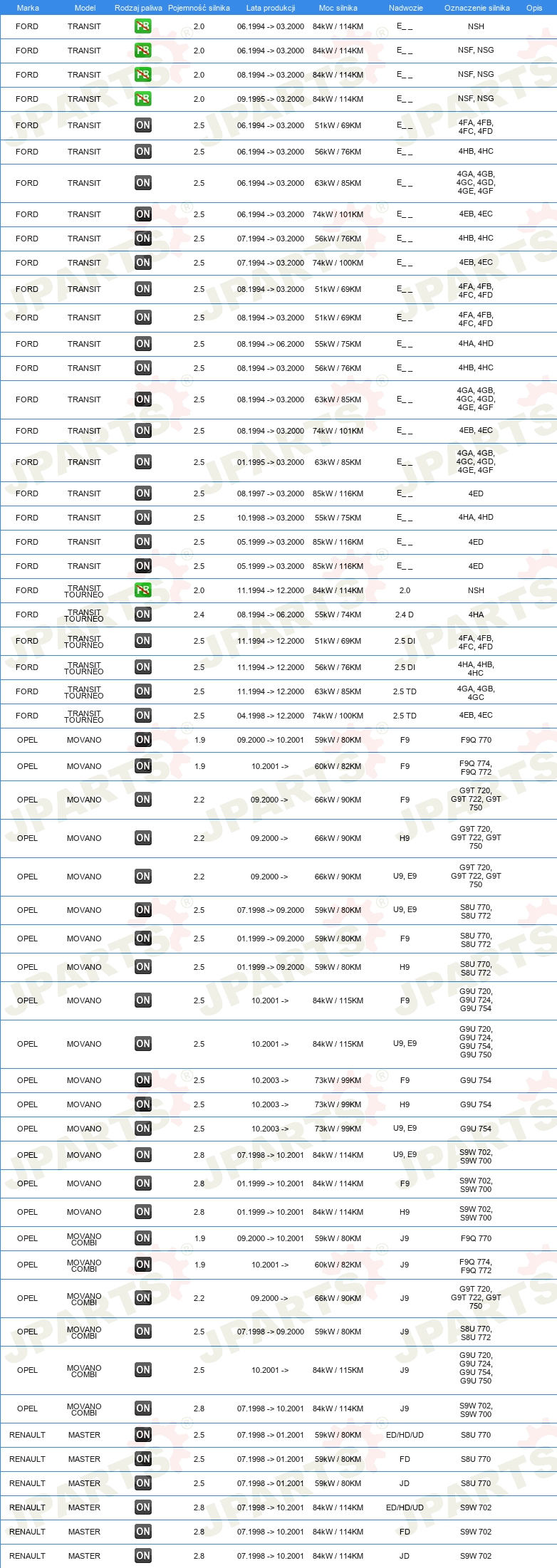The height and width of the screenshot is (1568, 557).
Task: Click the ON icon in the Transit 08.1997 4ED row
Action: 143,493
